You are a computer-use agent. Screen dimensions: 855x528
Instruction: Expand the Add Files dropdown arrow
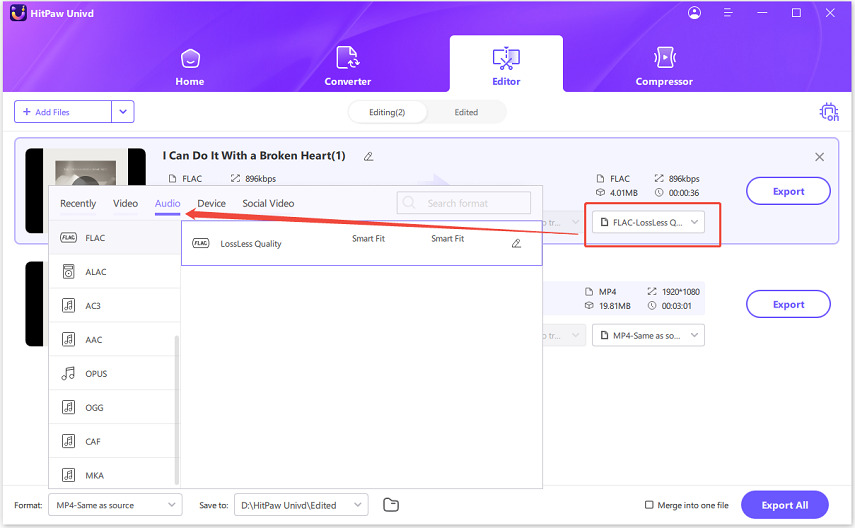click(x=123, y=112)
